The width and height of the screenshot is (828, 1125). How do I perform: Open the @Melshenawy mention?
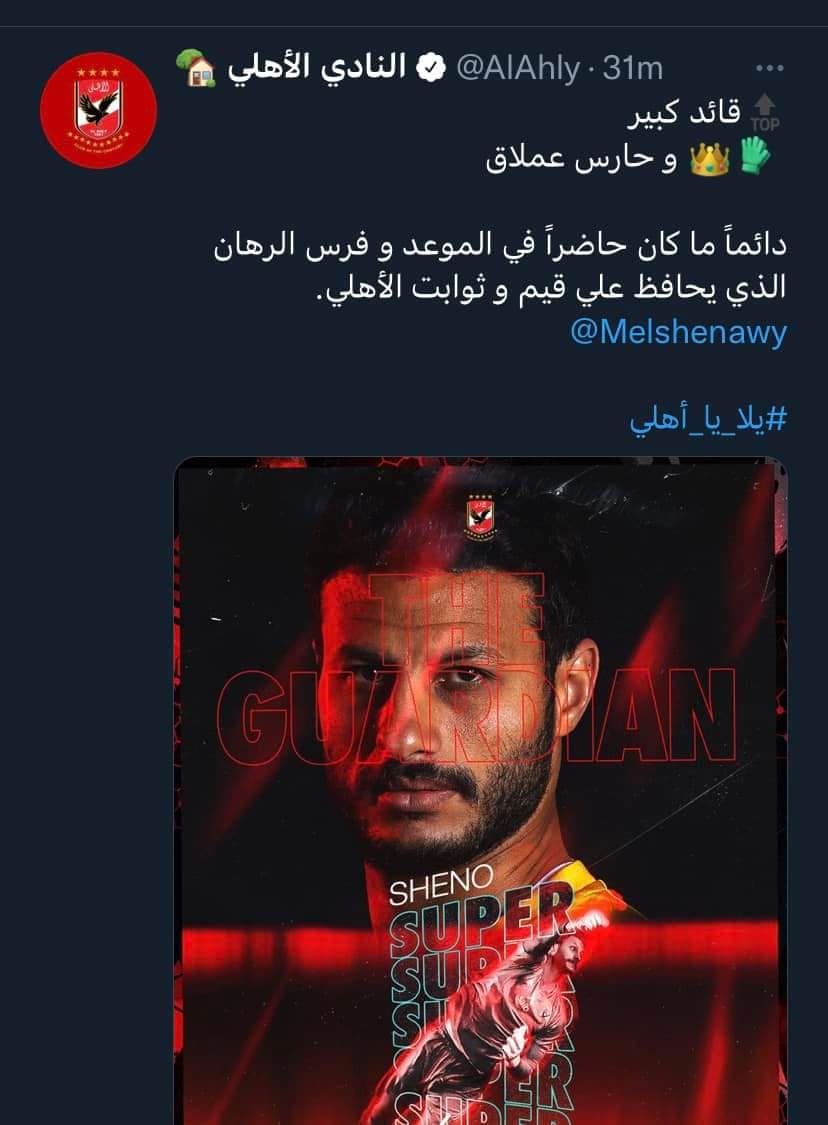(x=679, y=332)
